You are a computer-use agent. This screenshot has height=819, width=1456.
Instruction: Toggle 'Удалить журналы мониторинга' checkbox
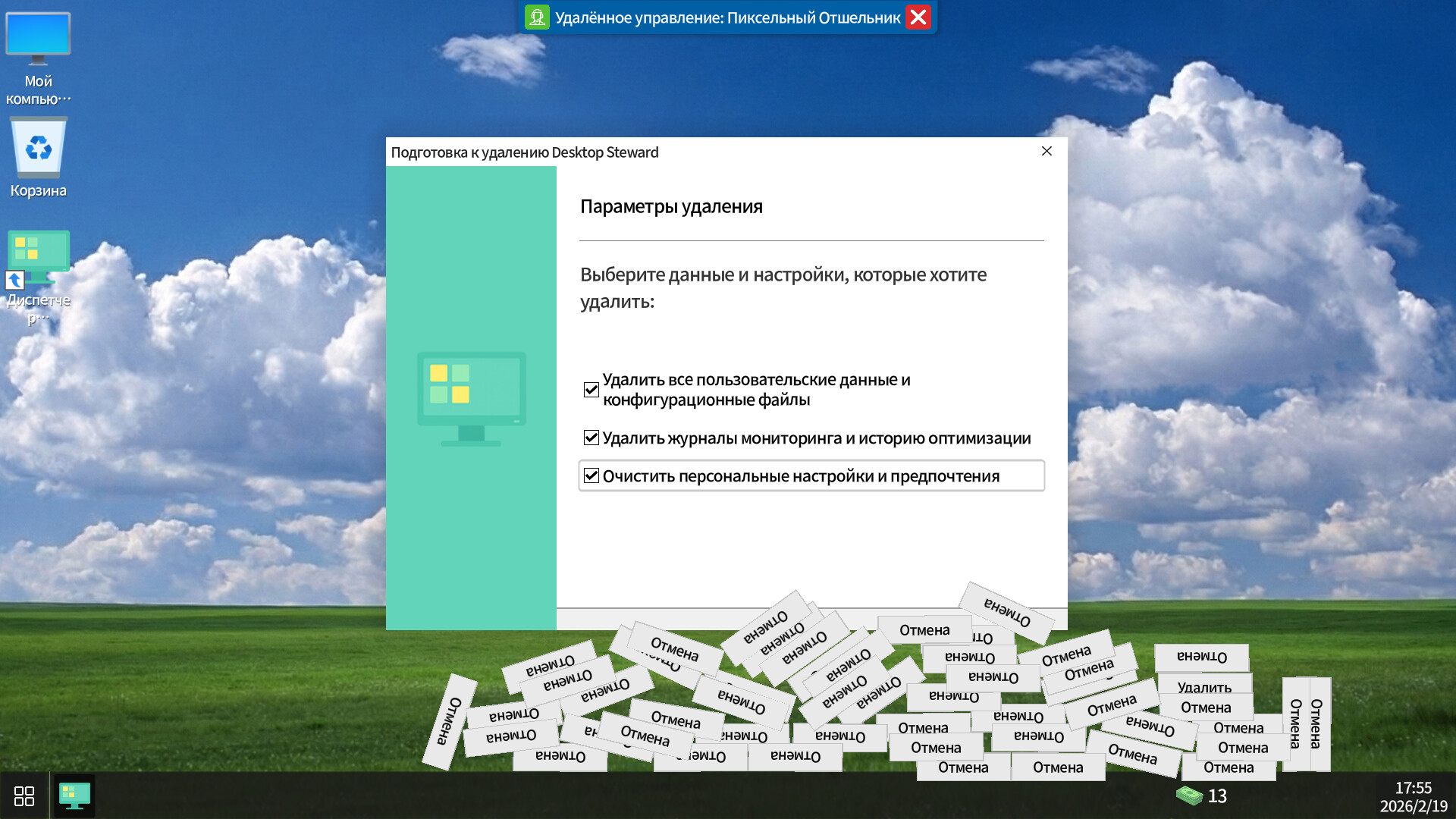tap(591, 438)
